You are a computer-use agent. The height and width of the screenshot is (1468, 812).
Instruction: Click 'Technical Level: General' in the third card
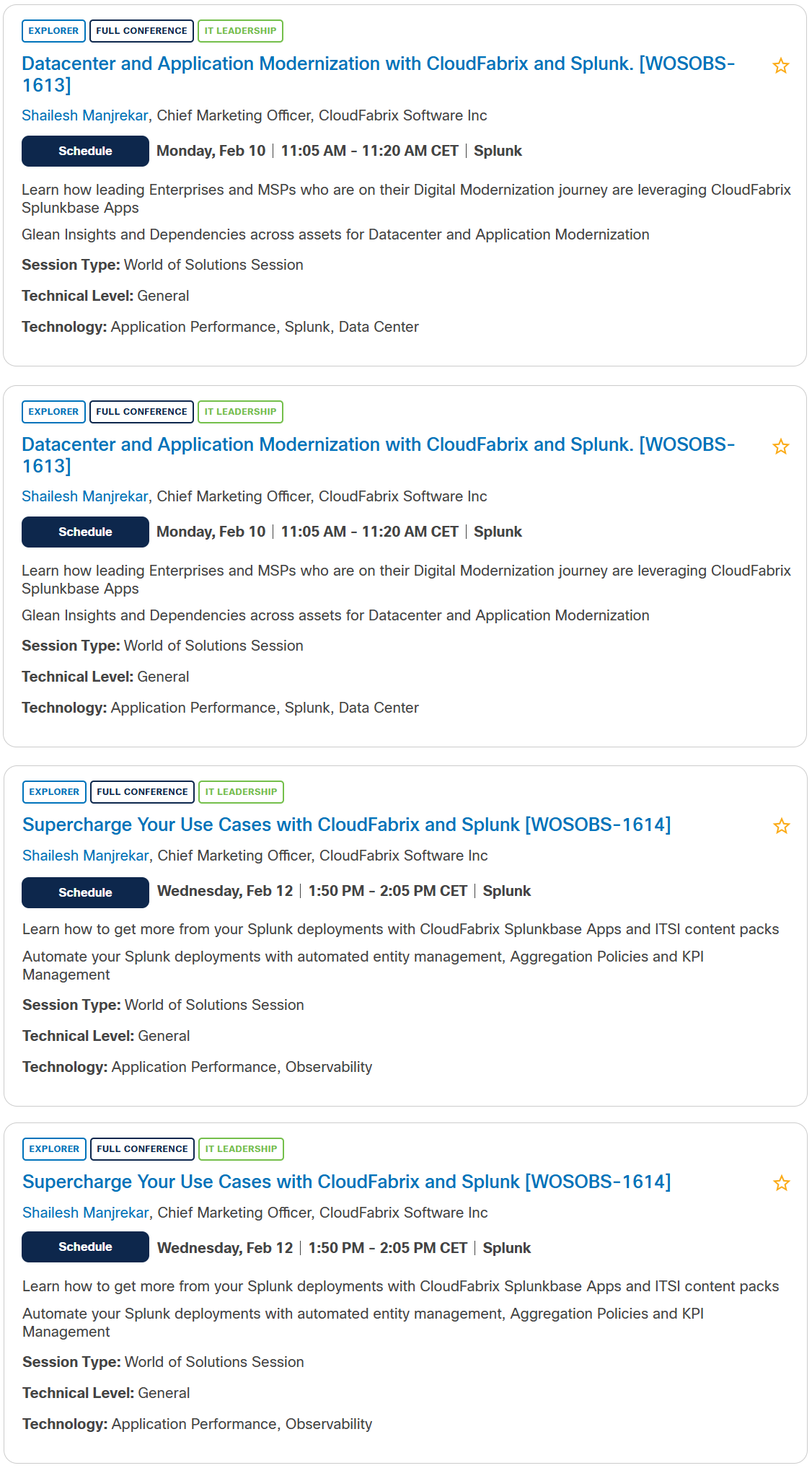pyautogui.click(x=106, y=1036)
